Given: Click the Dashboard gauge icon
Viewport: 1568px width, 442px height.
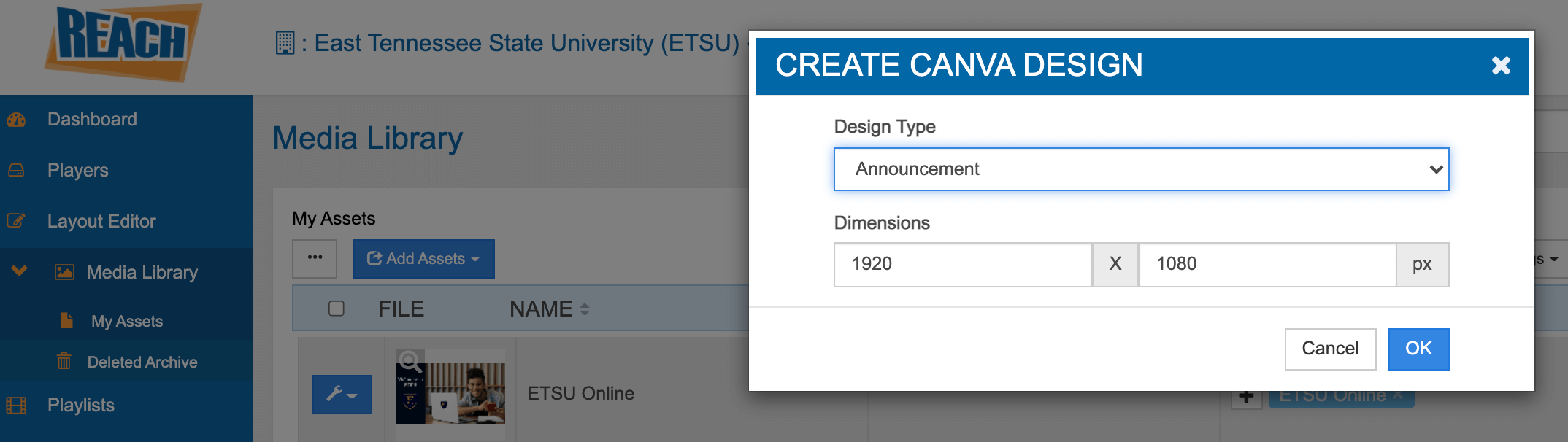Looking at the screenshot, I should (x=16, y=120).
